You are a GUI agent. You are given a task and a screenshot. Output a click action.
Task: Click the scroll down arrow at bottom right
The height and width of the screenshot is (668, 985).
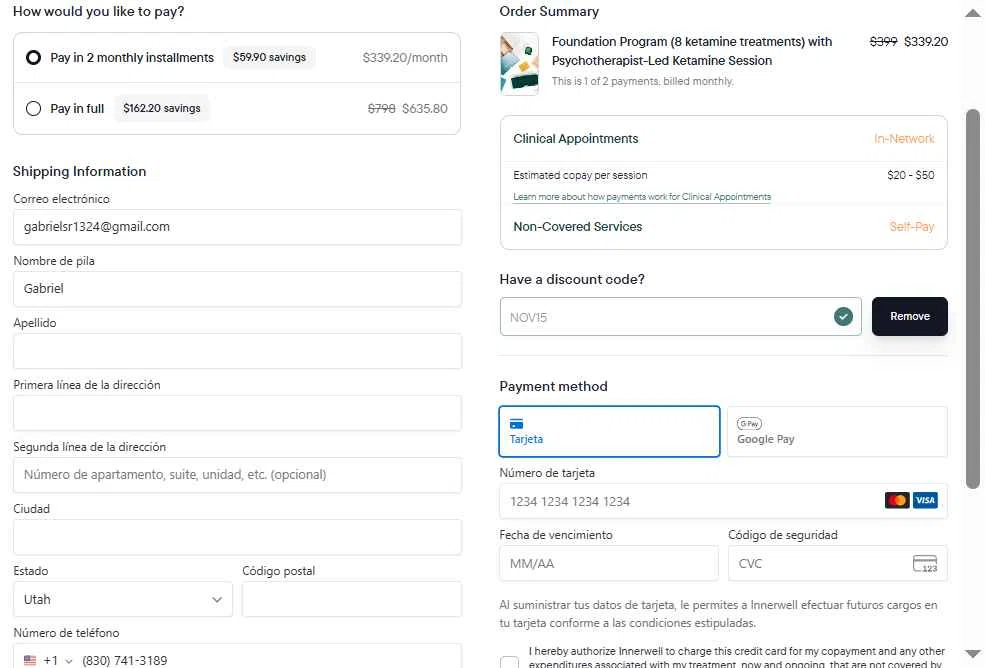(972, 654)
